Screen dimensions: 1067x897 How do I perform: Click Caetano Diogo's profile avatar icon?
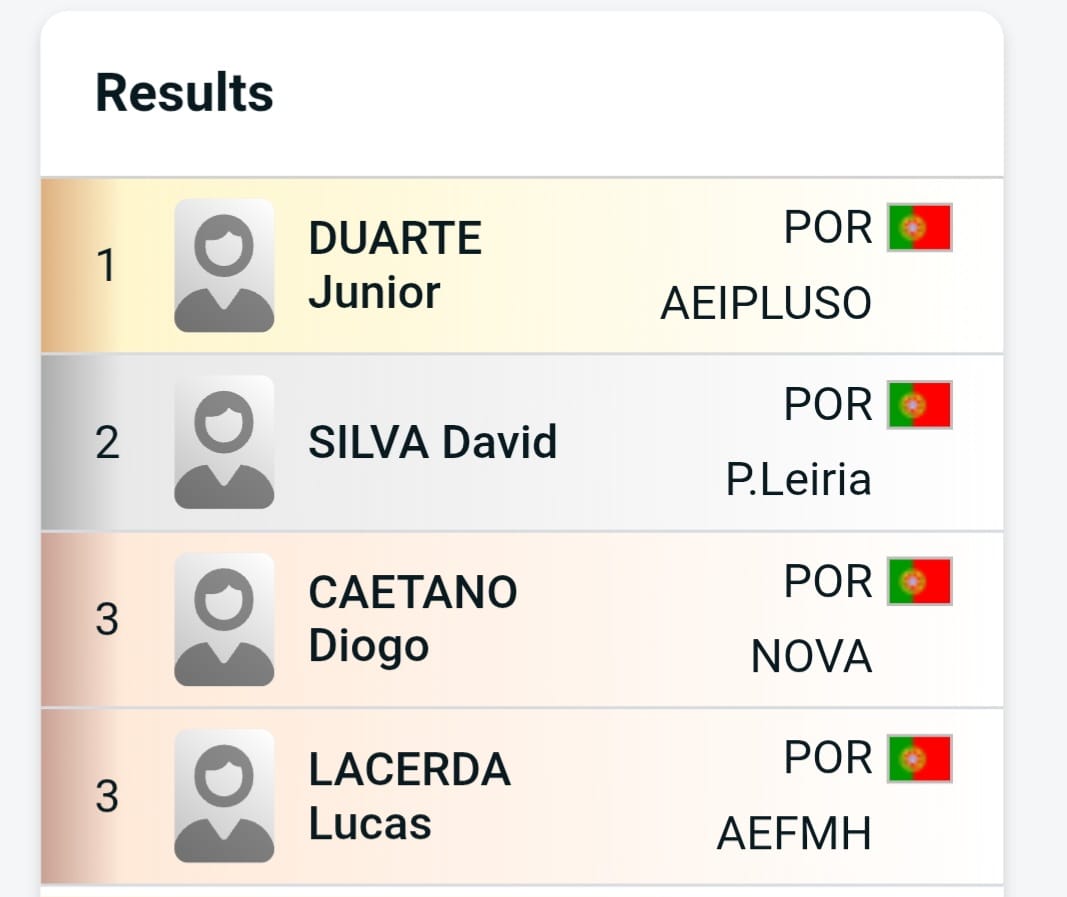(x=224, y=619)
